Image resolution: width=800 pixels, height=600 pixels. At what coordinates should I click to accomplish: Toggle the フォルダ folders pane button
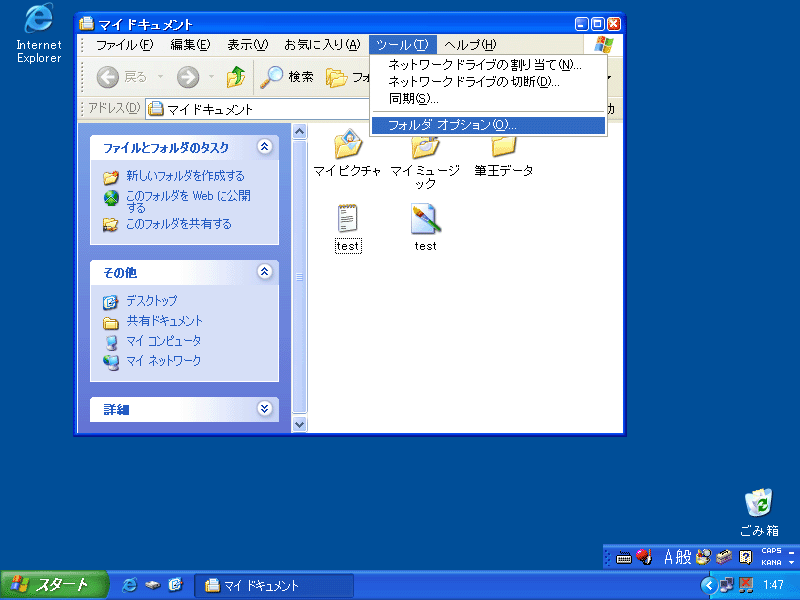[x=347, y=77]
